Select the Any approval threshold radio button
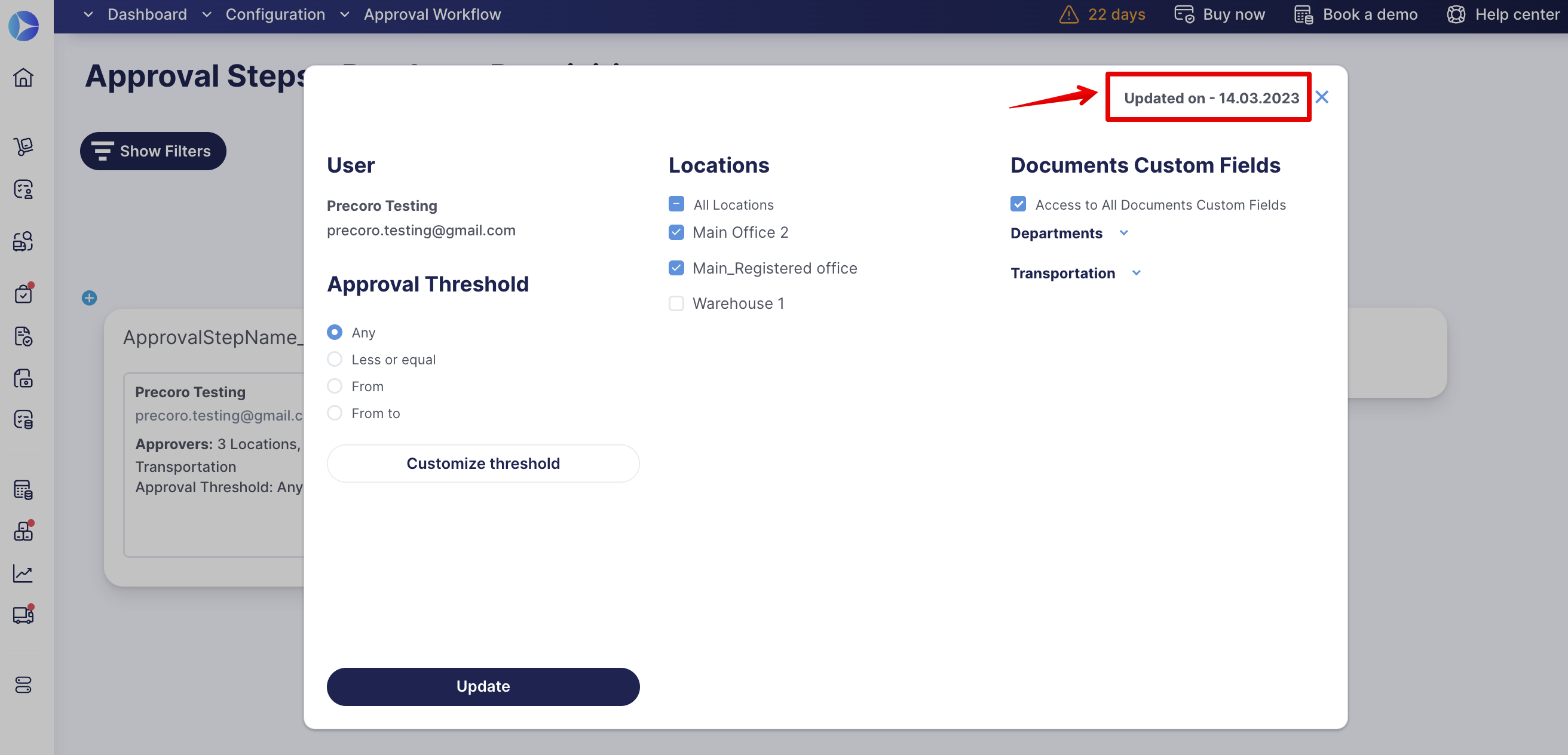 pos(335,332)
